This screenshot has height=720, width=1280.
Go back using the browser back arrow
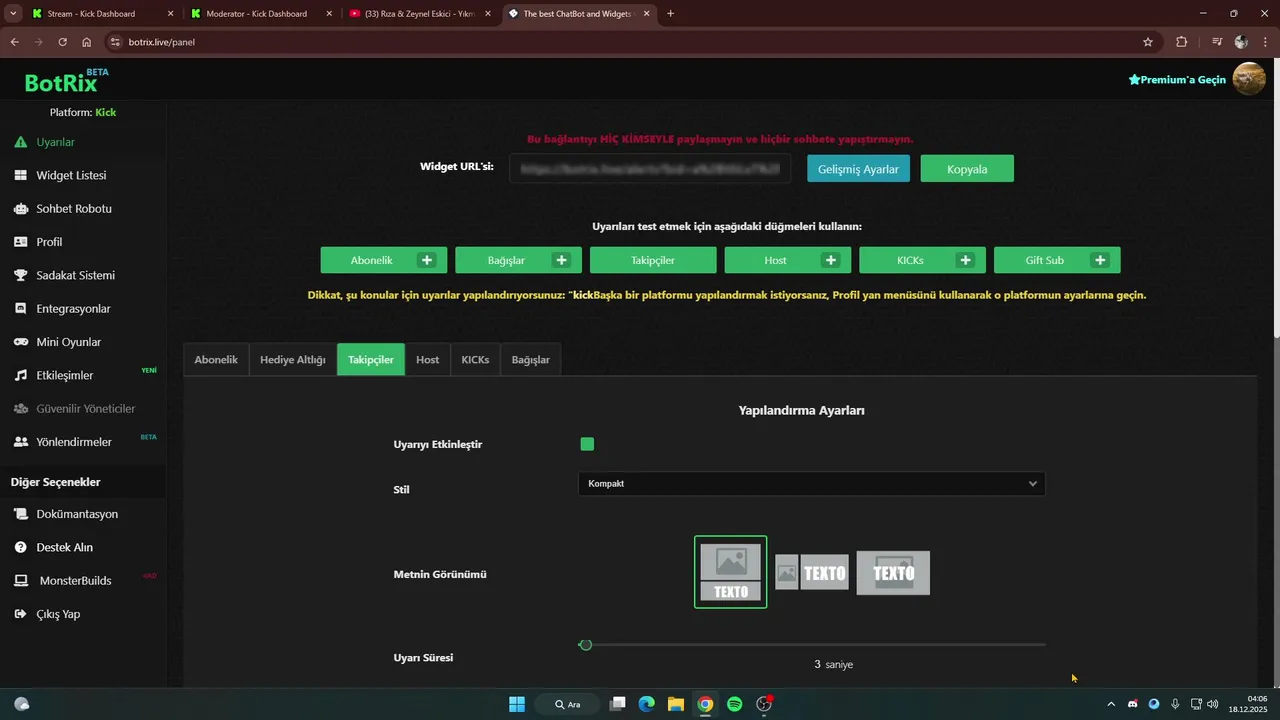[x=14, y=42]
